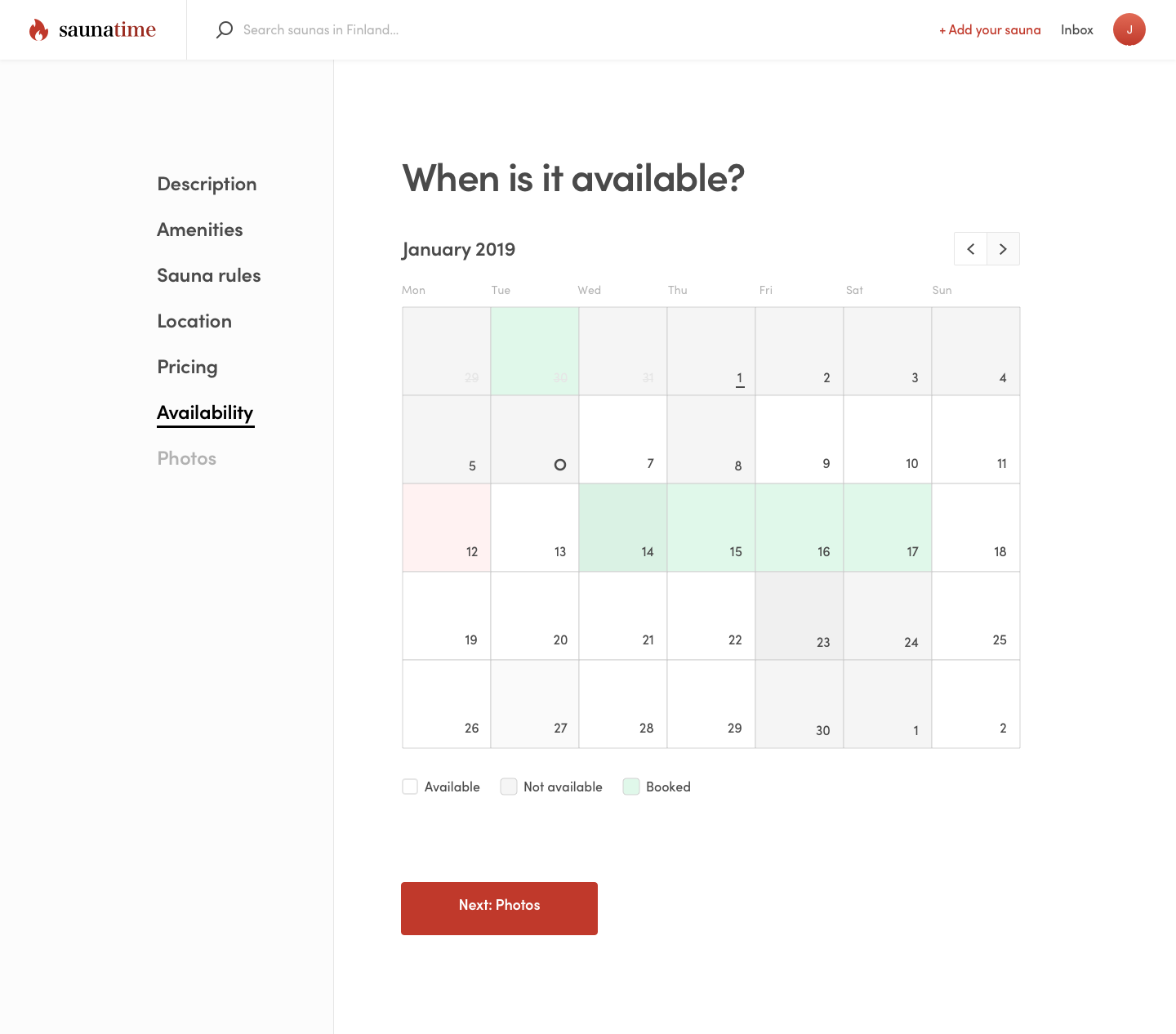
Task: Open the Description section
Action: [x=207, y=184]
